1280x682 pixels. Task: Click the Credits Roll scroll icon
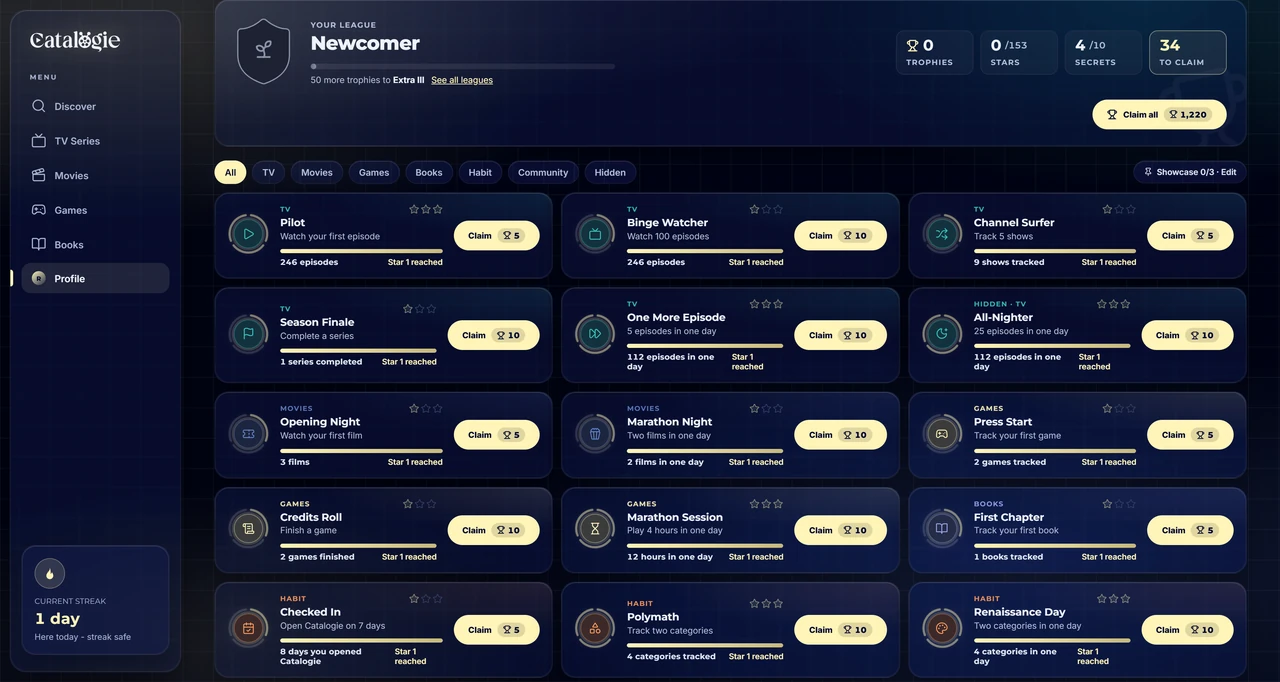[248, 529]
